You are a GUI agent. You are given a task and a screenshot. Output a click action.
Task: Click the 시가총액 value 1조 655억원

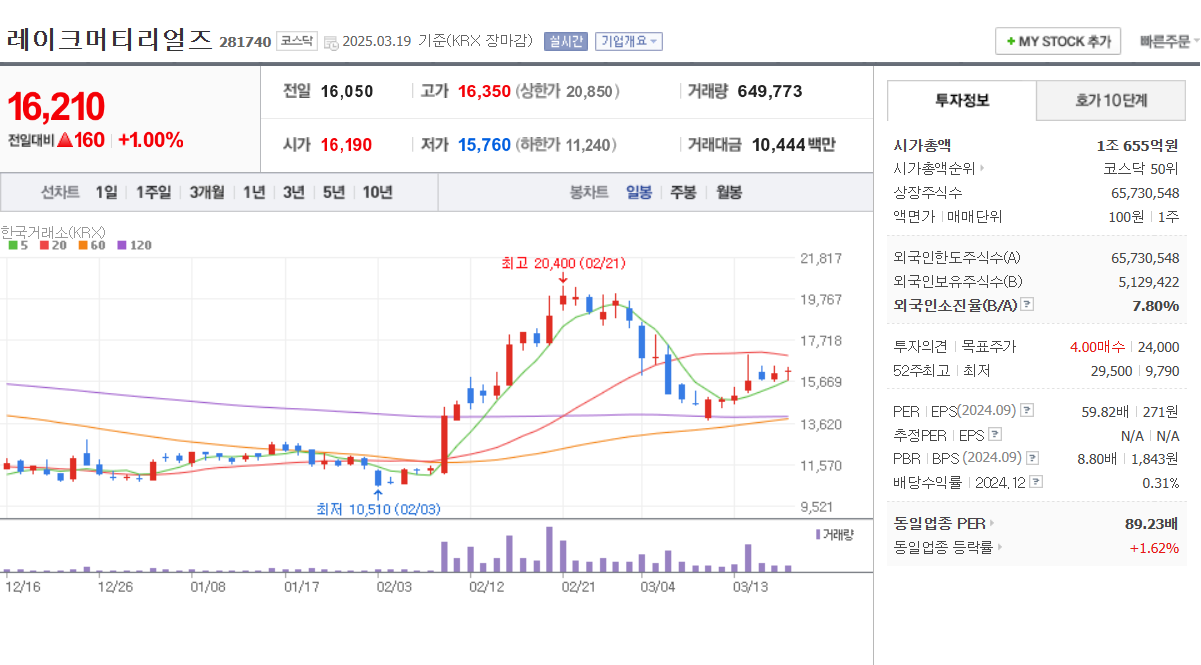coord(1137,145)
